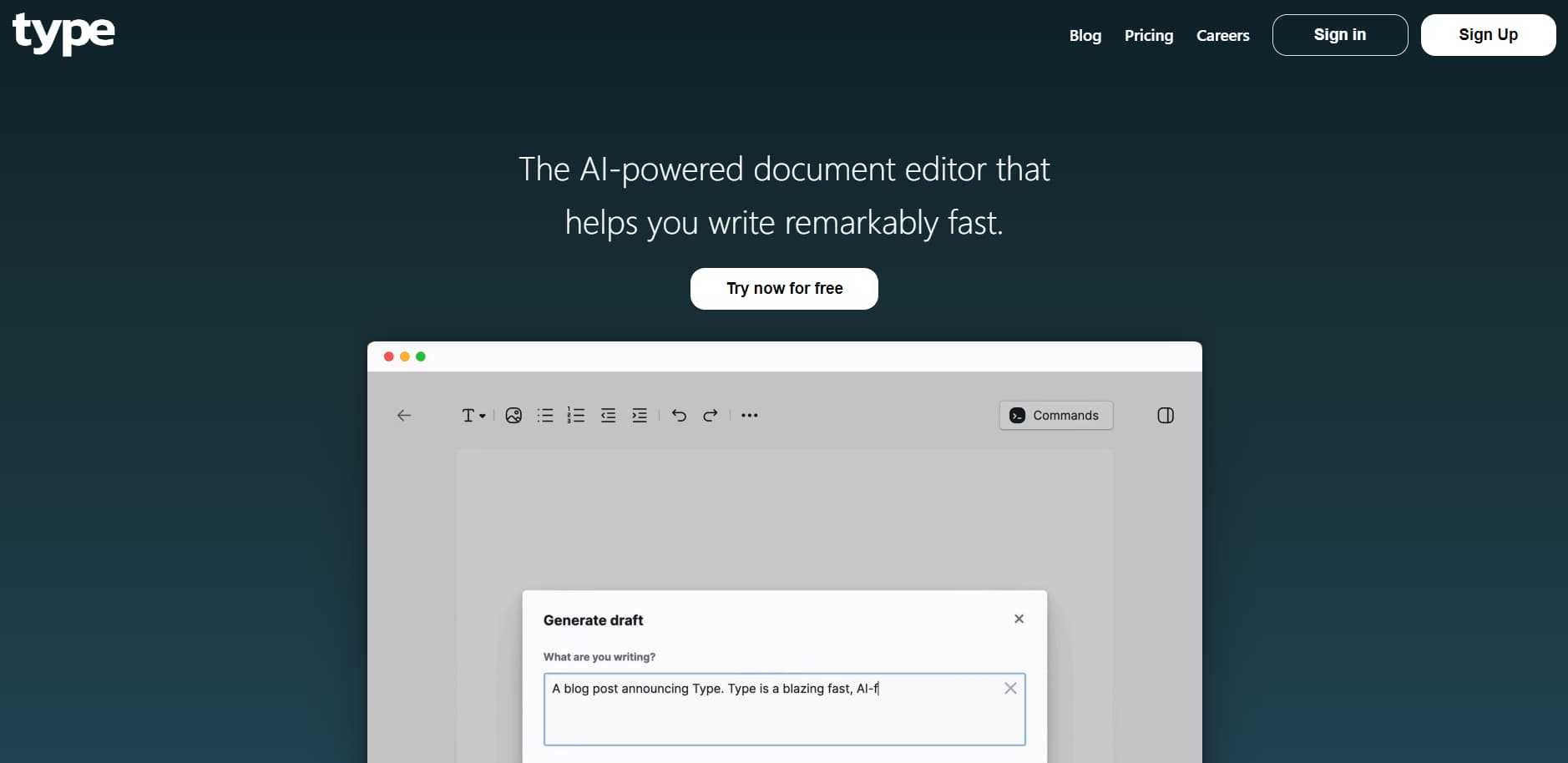Viewport: 1568px width, 763px height.
Task: Go to the Pricing page
Action: tap(1148, 35)
